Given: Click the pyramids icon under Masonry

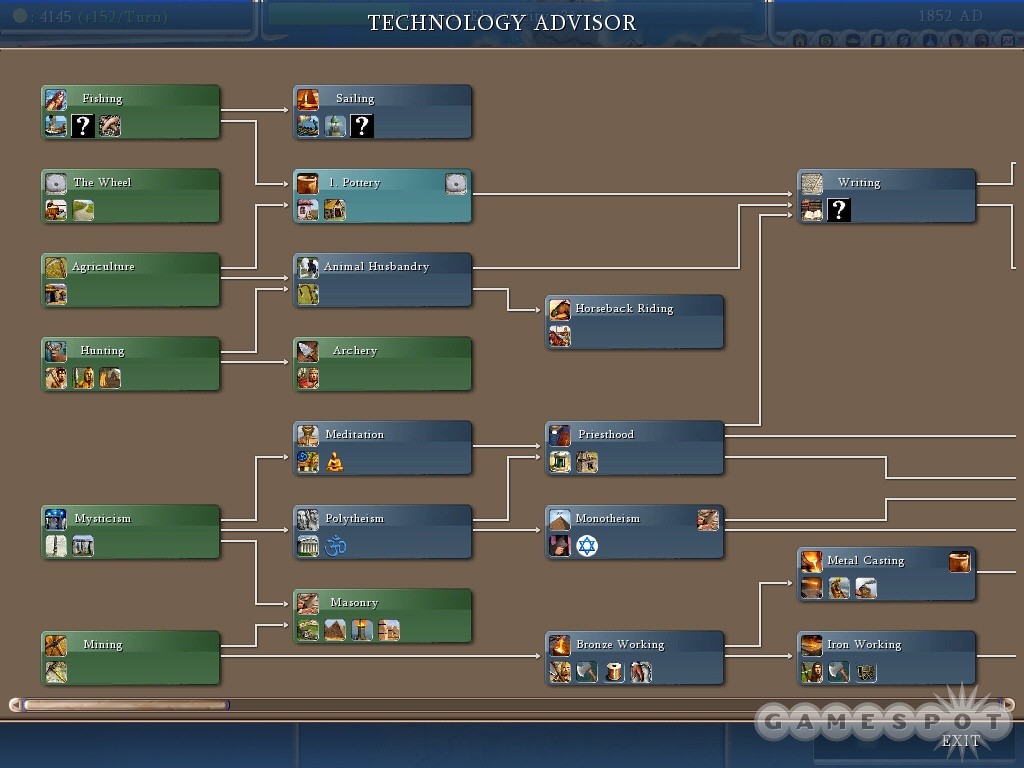Looking at the screenshot, I should pyautogui.click(x=335, y=630).
